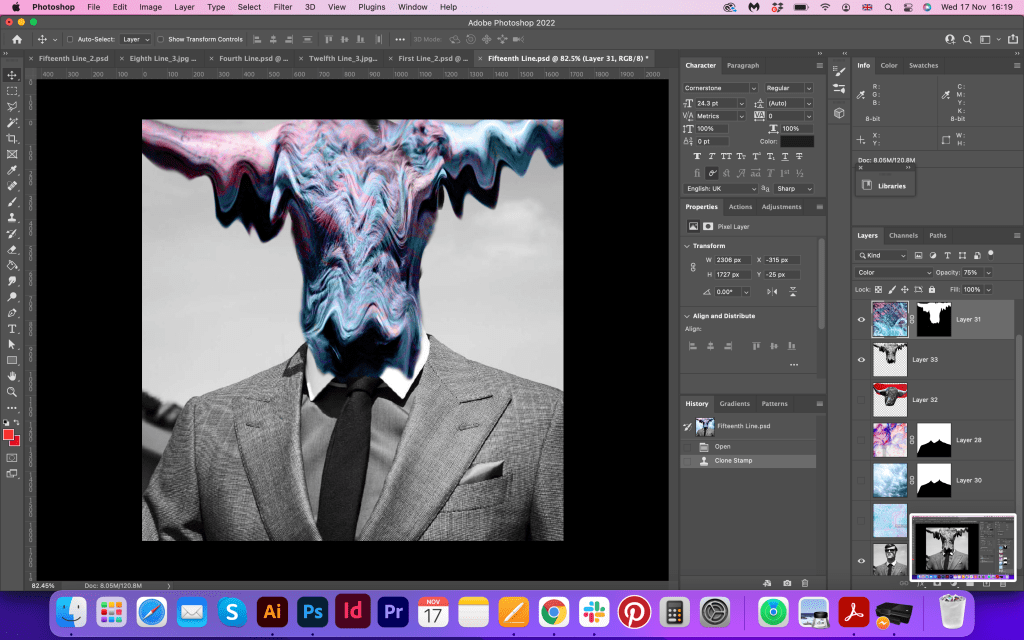
Task: Tick Show Transform Controls checkbox
Action: click(x=160, y=39)
